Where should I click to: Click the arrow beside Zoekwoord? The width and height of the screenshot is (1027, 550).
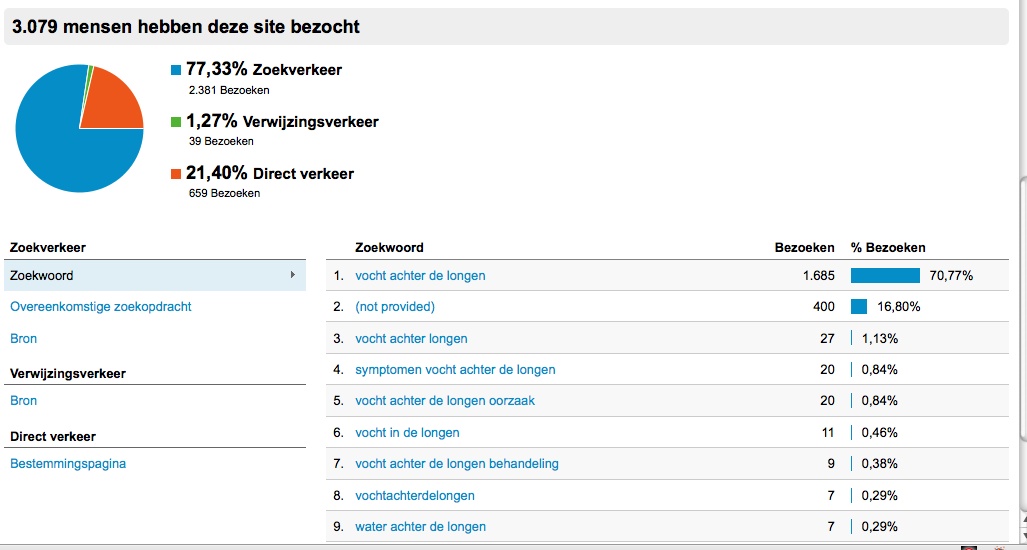(x=293, y=275)
